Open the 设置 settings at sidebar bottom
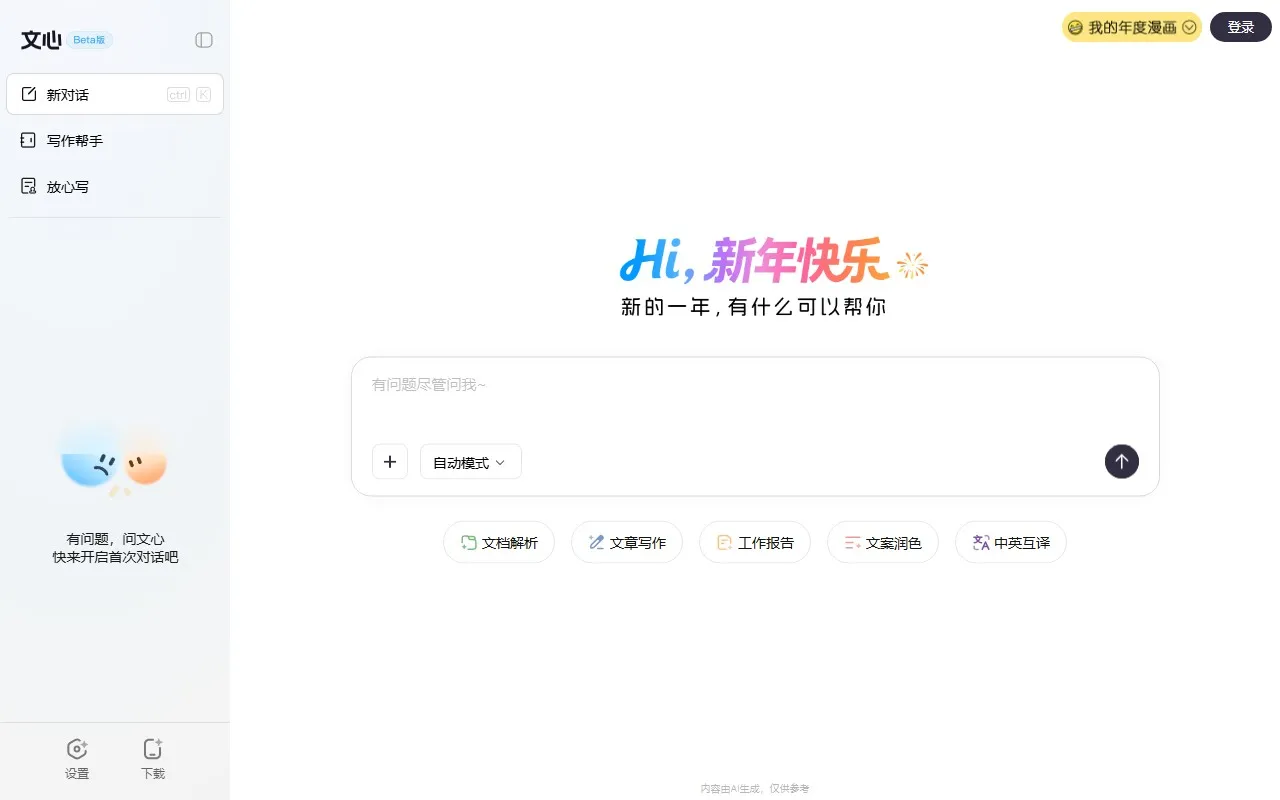This screenshot has width=1280, height=800. point(77,758)
